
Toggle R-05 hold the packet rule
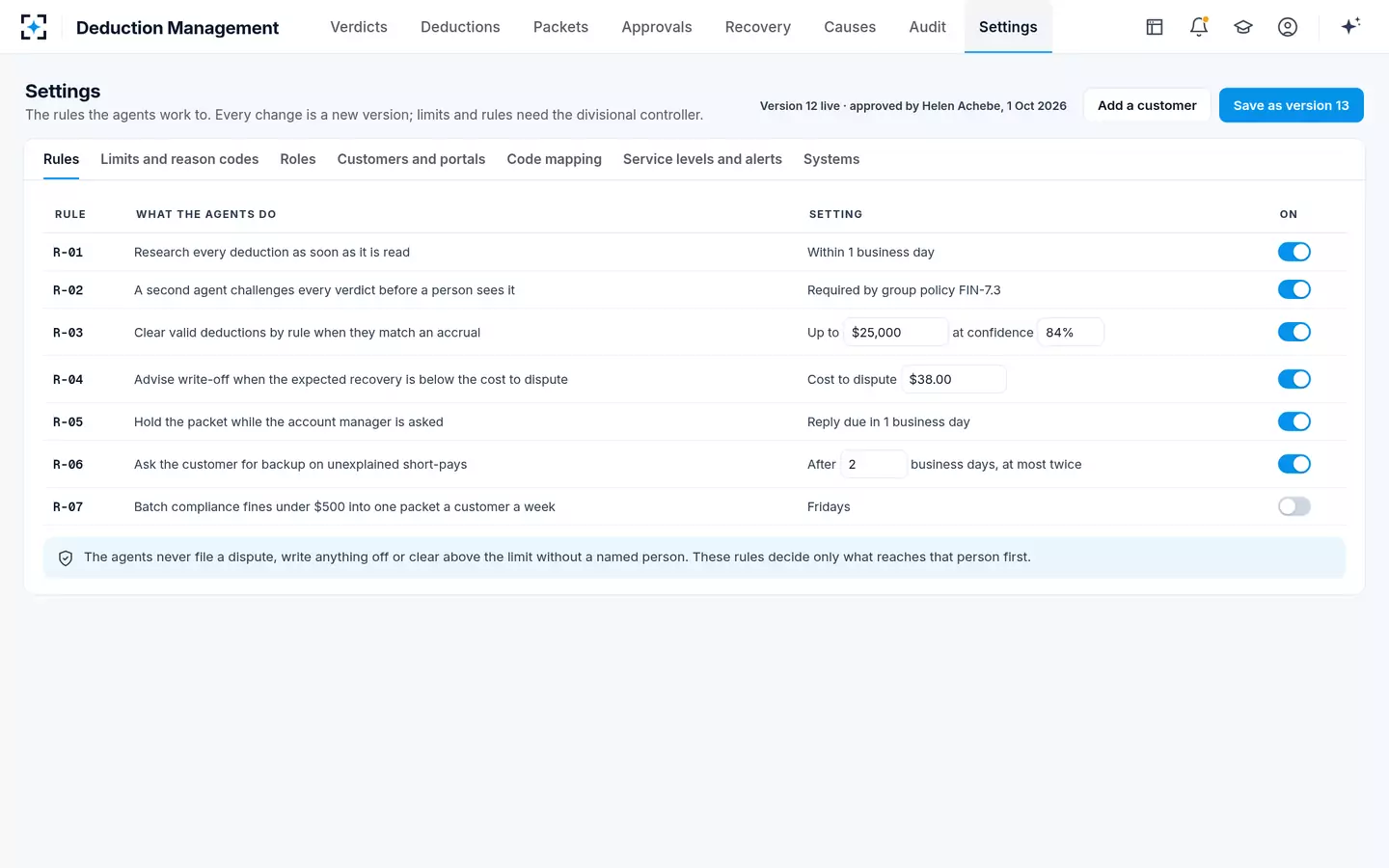click(x=1294, y=421)
